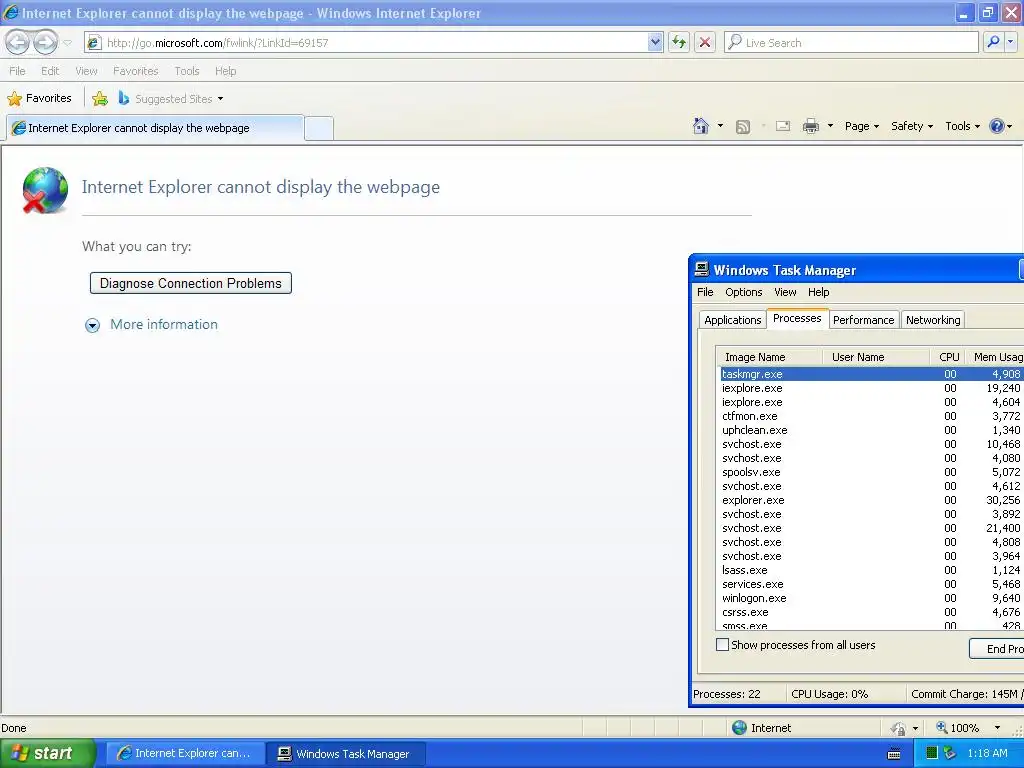This screenshot has width=1024, height=768.
Task: Open the search provider dropdown arrow
Action: tap(1010, 42)
